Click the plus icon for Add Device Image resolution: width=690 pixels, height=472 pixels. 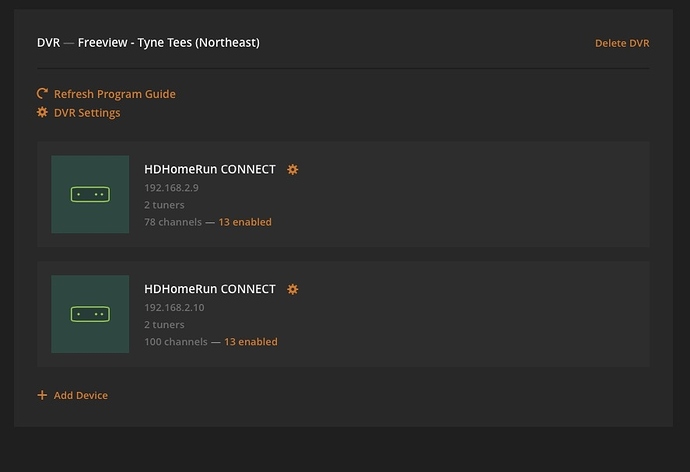[42, 395]
